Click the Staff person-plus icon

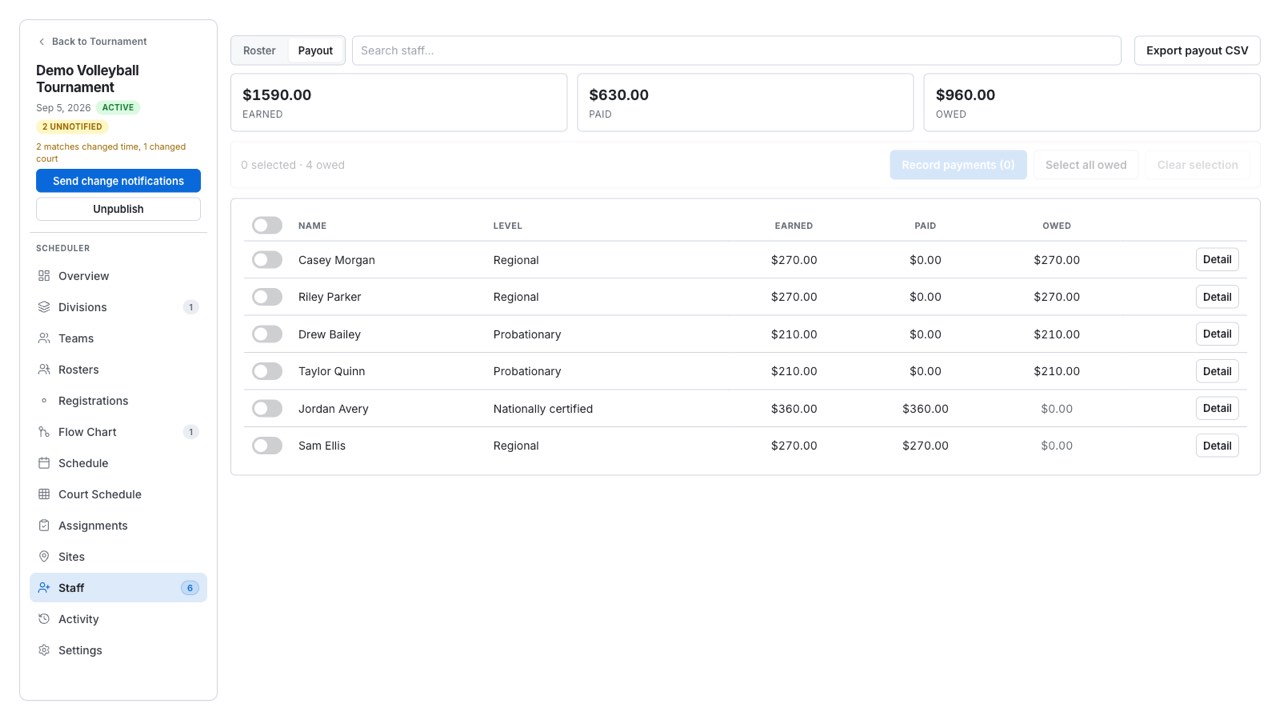[x=44, y=588]
